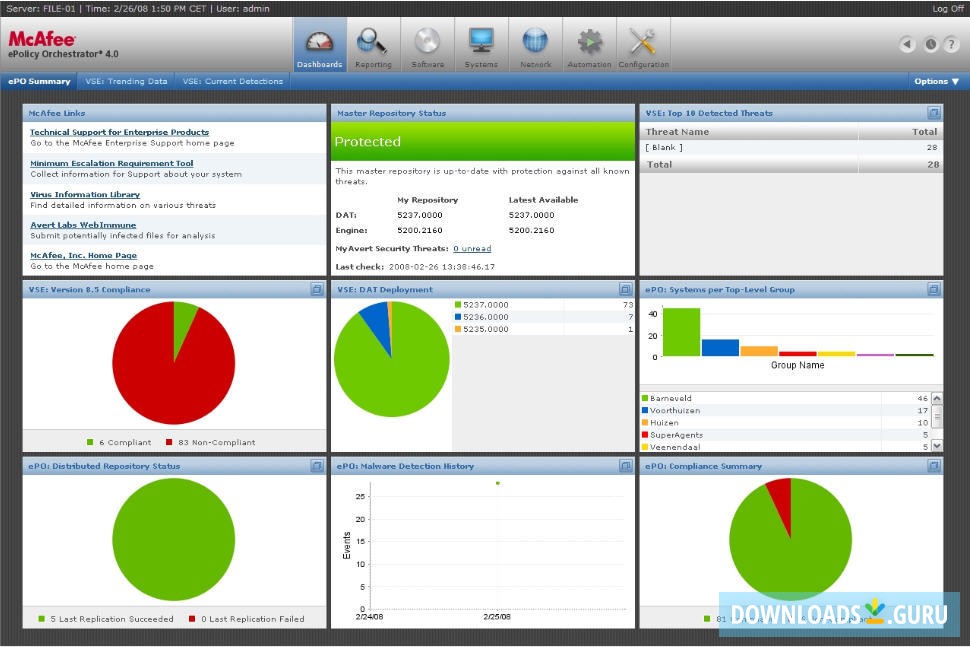970x647 pixels.
Task: Click the blue 5236.0000 legend swatch
Action: point(458,317)
